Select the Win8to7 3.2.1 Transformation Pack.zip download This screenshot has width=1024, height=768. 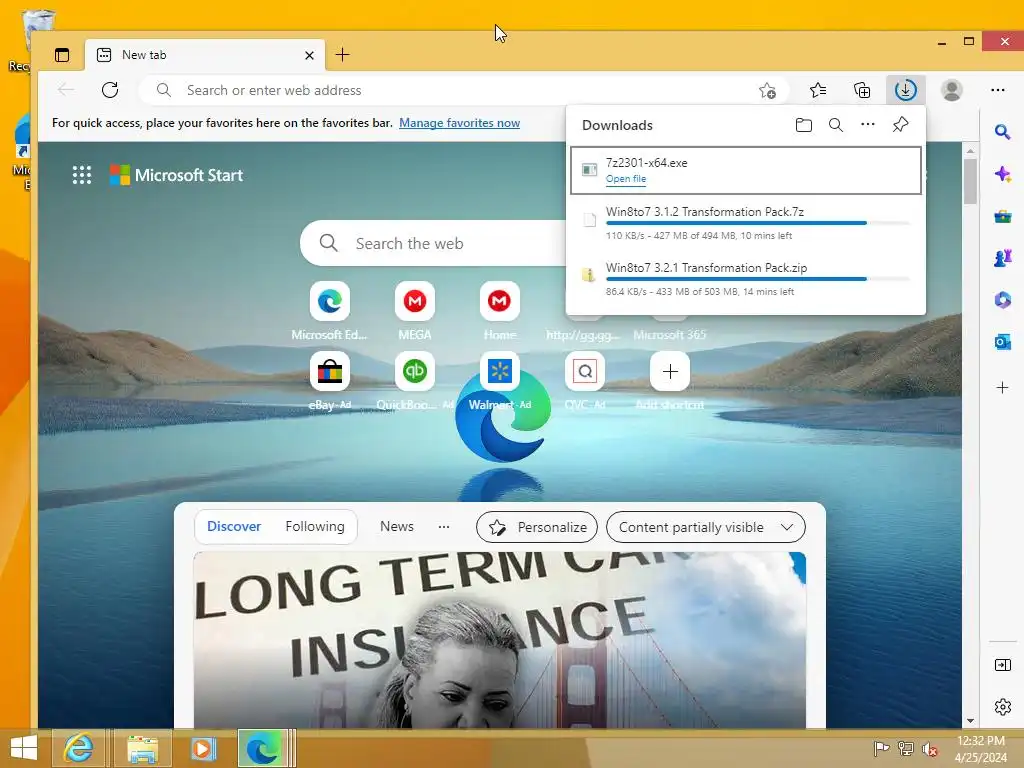(x=746, y=280)
